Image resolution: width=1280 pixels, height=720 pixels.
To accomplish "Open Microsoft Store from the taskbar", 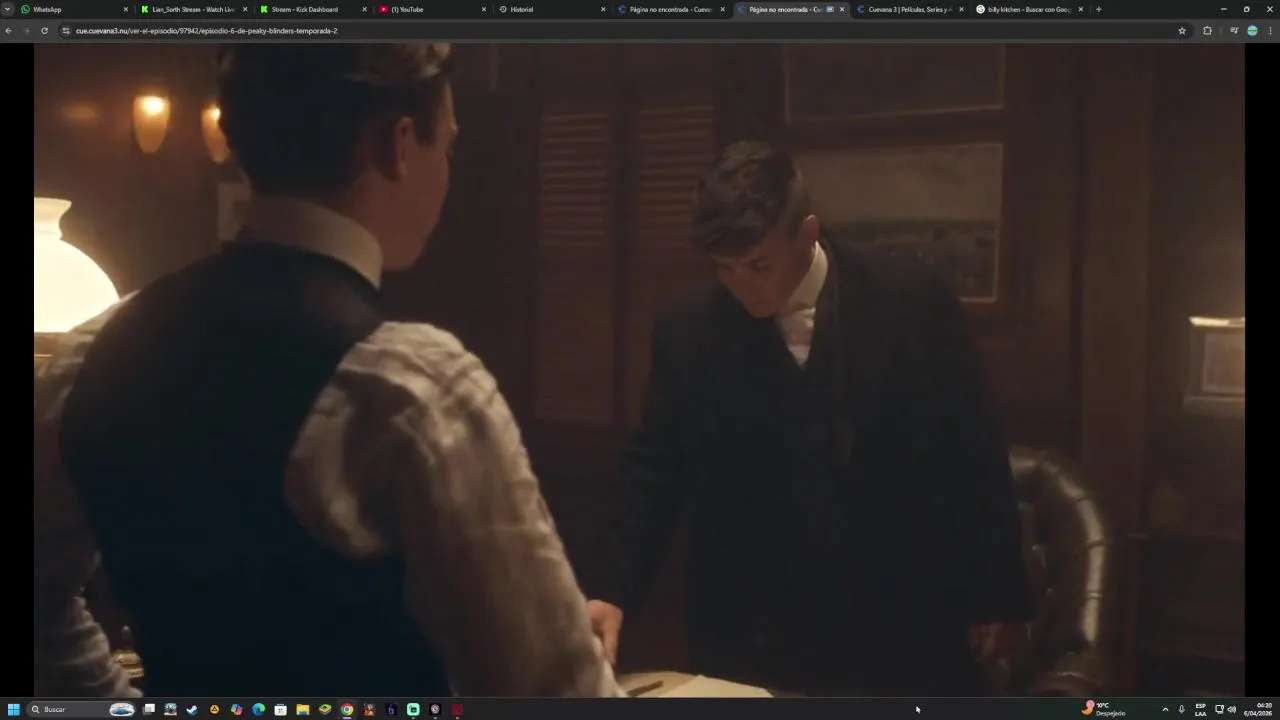I will click(280, 709).
